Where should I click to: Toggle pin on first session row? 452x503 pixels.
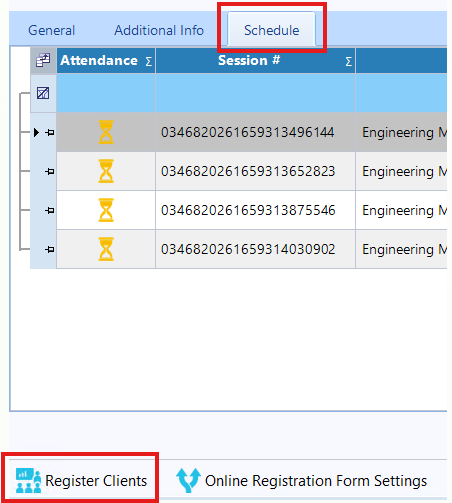point(50,133)
